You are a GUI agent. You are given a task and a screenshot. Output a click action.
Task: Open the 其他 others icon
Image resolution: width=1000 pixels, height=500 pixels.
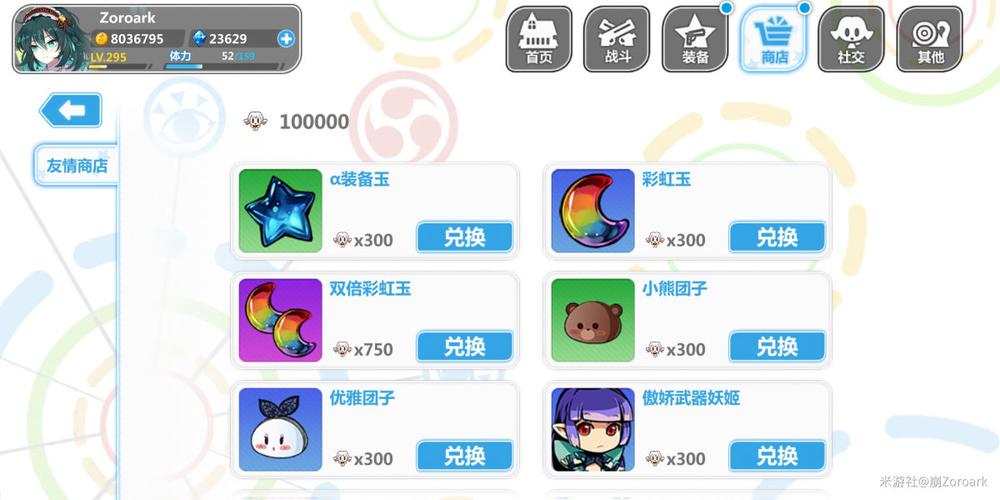930,39
